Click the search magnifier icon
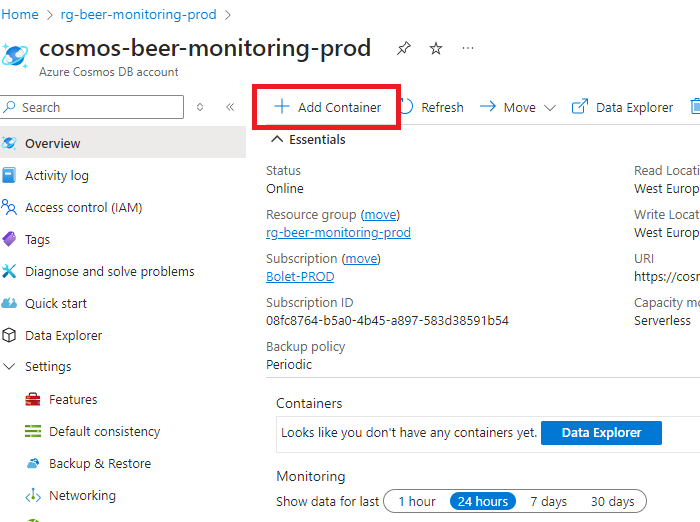 point(9,107)
